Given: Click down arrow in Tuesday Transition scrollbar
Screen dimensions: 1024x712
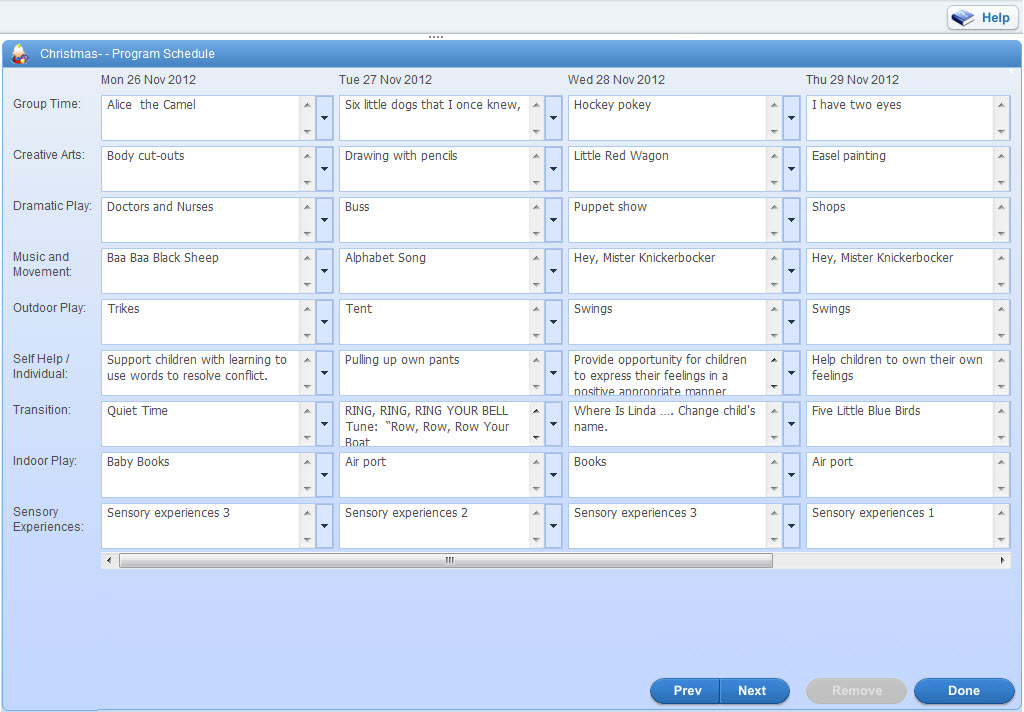Looking at the screenshot, I should pos(536,438).
